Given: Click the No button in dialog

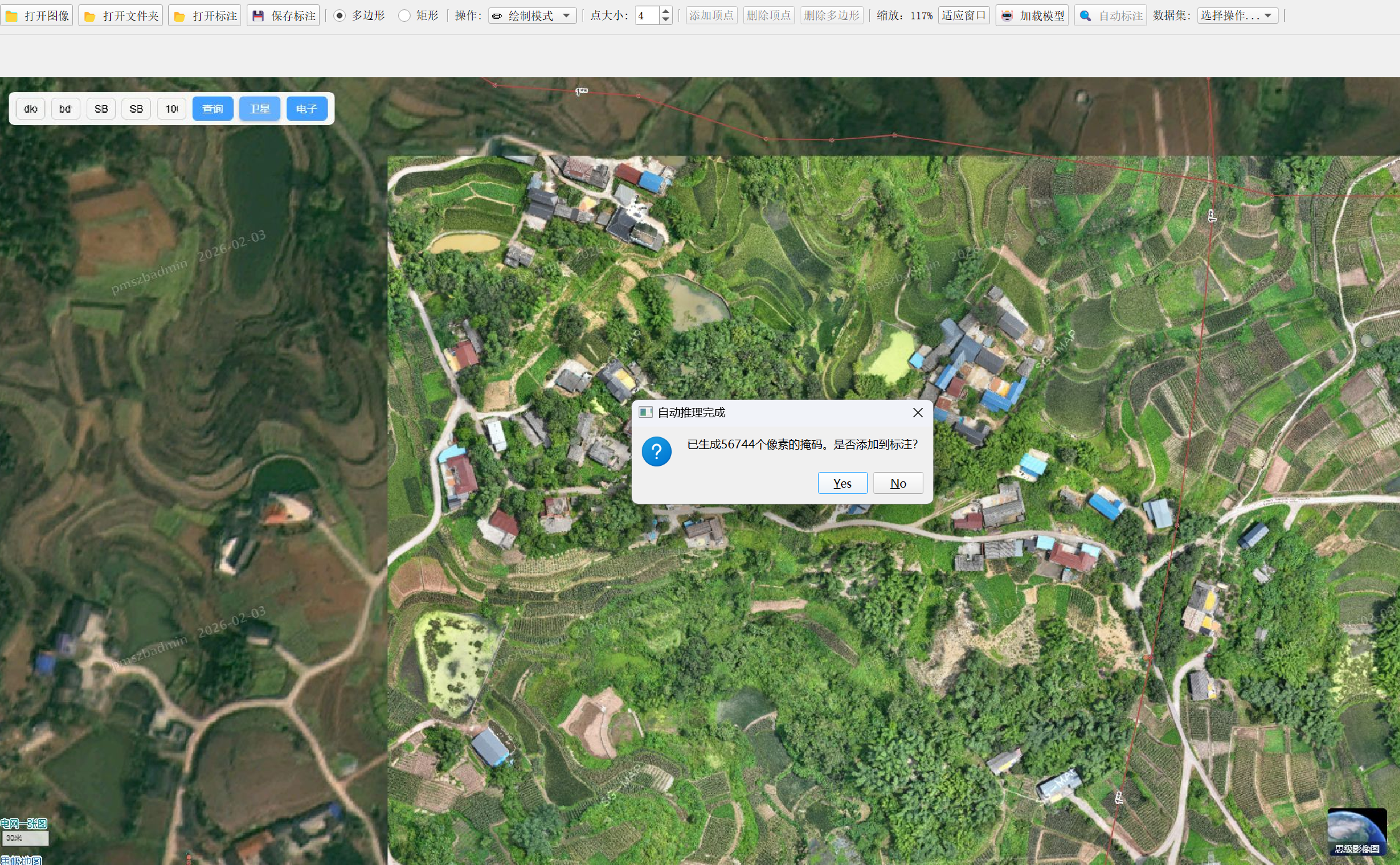Looking at the screenshot, I should 898,483.
